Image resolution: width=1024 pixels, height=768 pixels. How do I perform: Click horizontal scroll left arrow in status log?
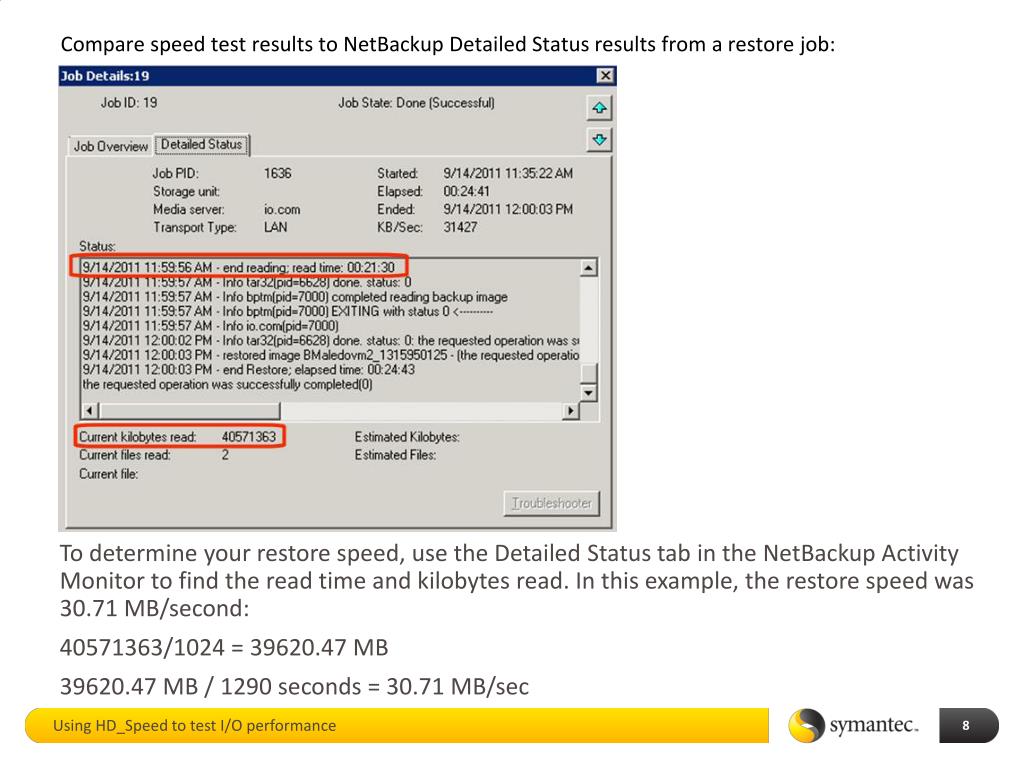[x=89, y=411]
